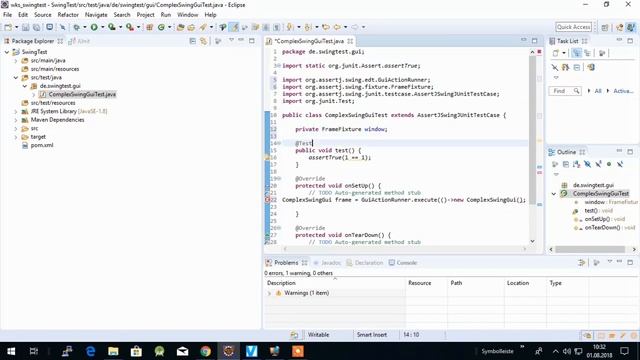The image size is (640, 360).
Task: Click the Last Edit Location arrow icon
Action: pyautogui.click(x=326, y=27)
